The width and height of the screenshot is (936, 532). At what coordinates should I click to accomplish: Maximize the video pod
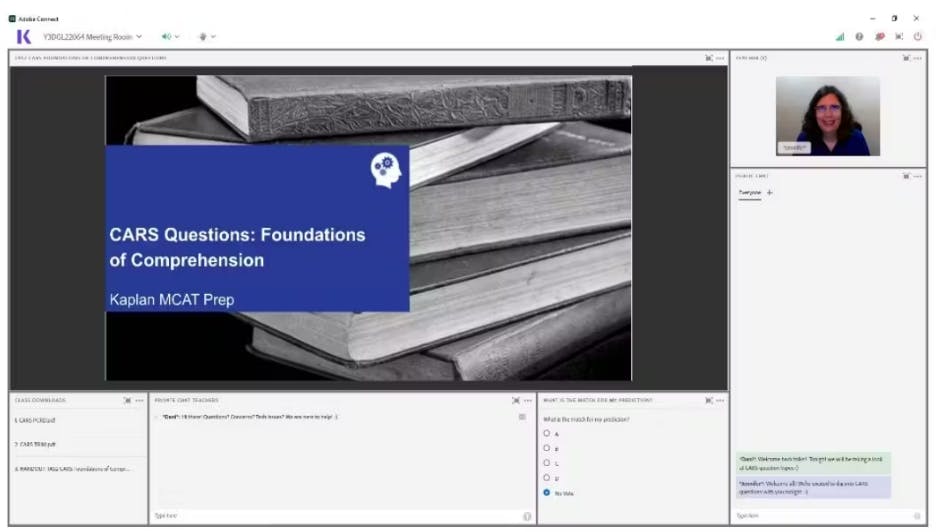click(x=906, y=58)
